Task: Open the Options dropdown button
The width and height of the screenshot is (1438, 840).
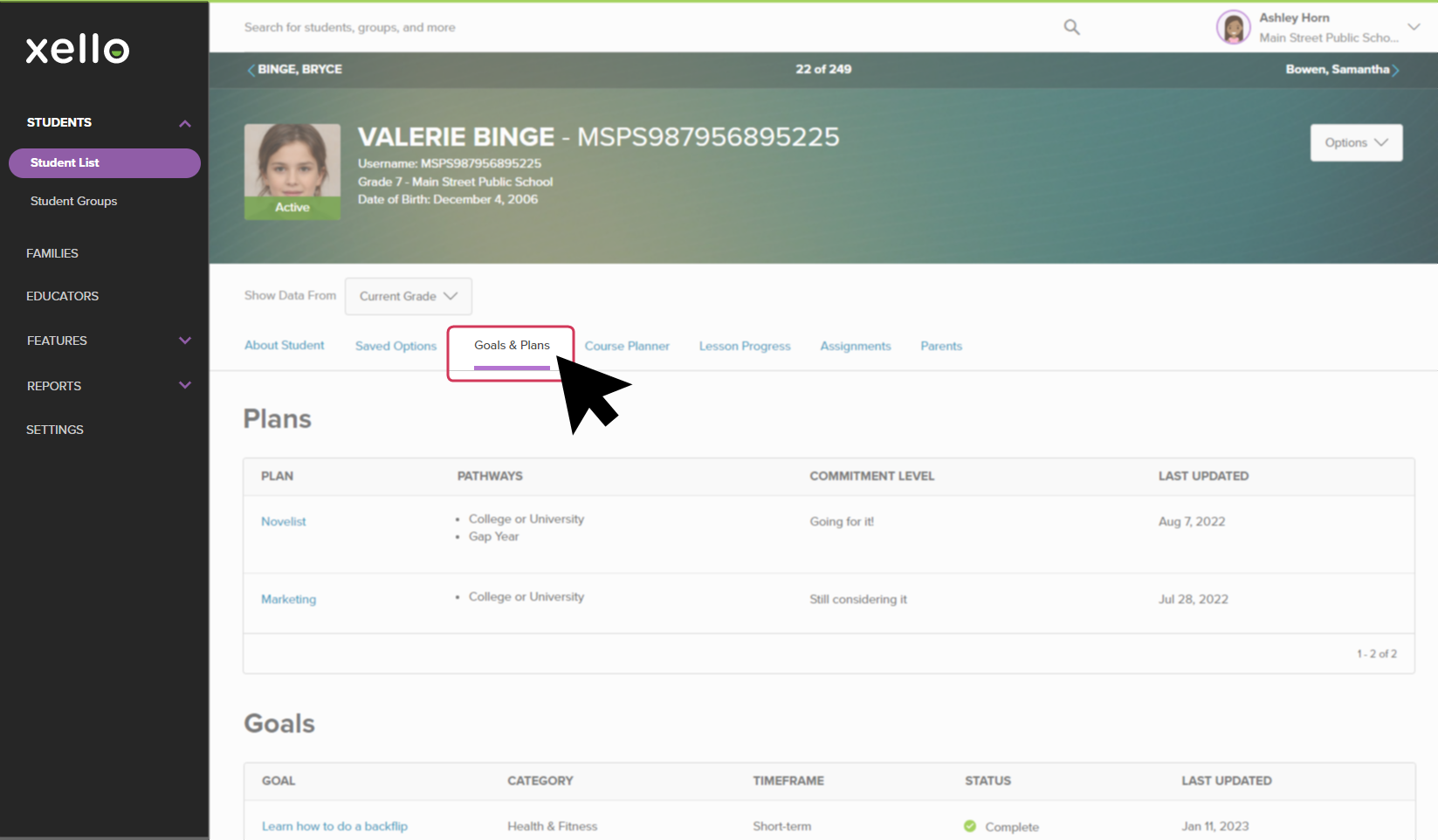Action: pos(1356,142)
